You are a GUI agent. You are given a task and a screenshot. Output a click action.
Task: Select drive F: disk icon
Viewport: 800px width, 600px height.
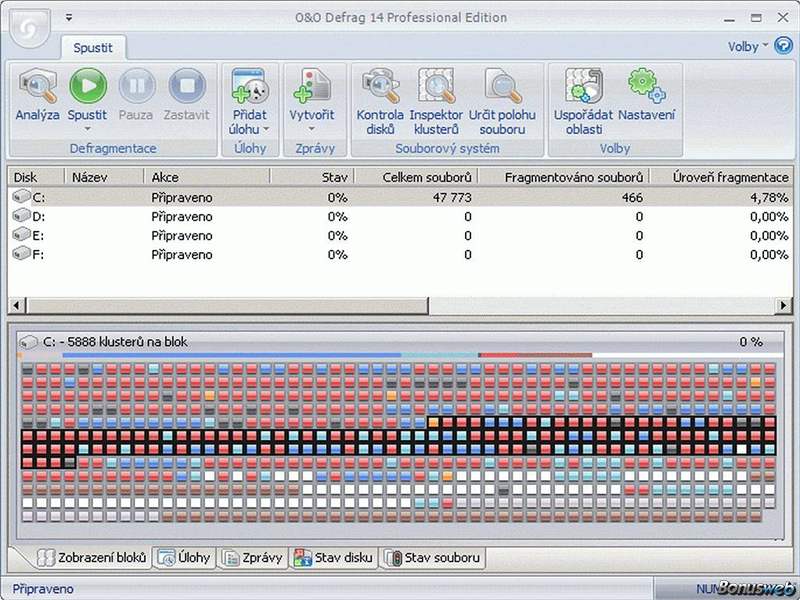pyautogui.click(x=21, y=253)
